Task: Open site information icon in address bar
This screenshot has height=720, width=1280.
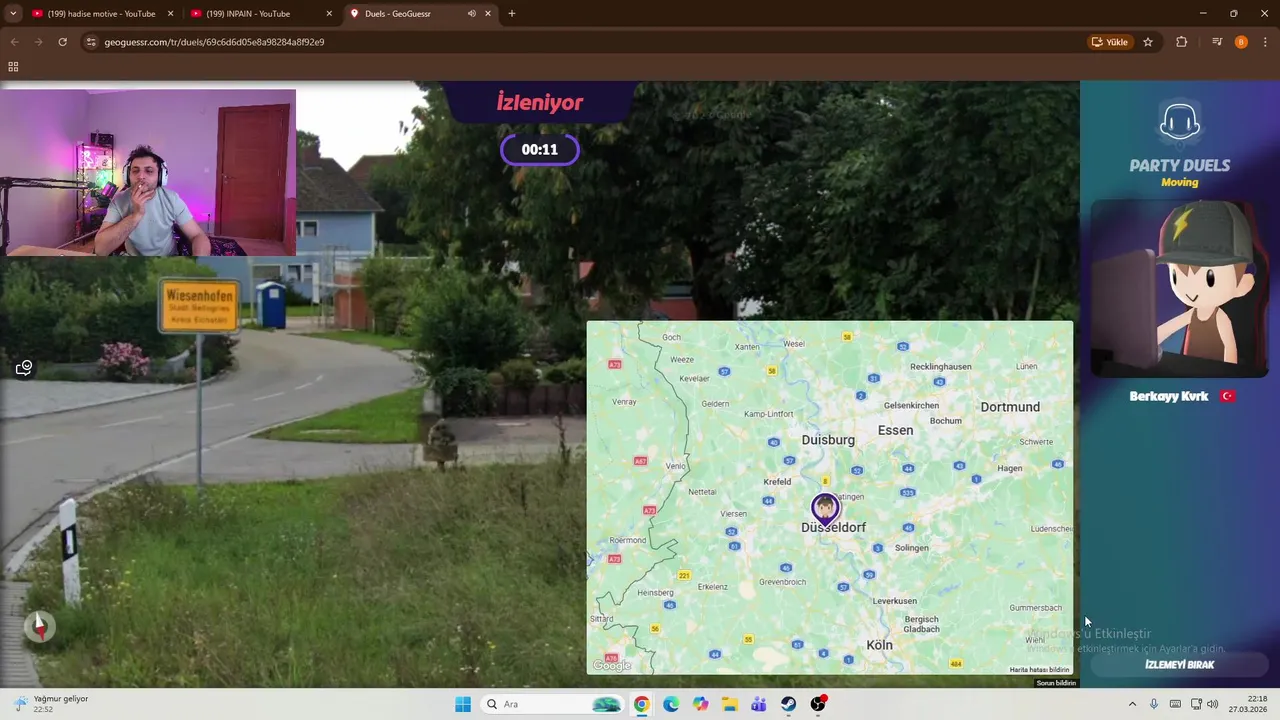Action: [91, 42]
